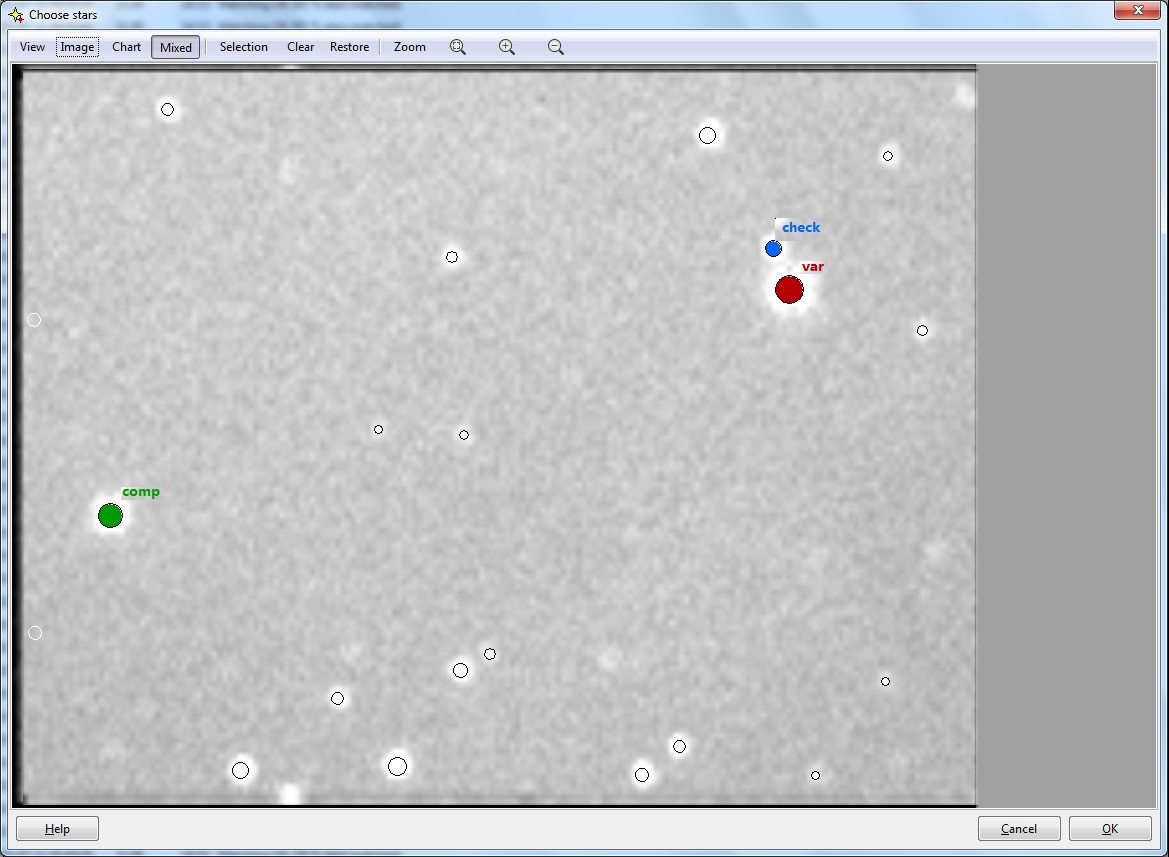Open the Help button

click(57, 829)
